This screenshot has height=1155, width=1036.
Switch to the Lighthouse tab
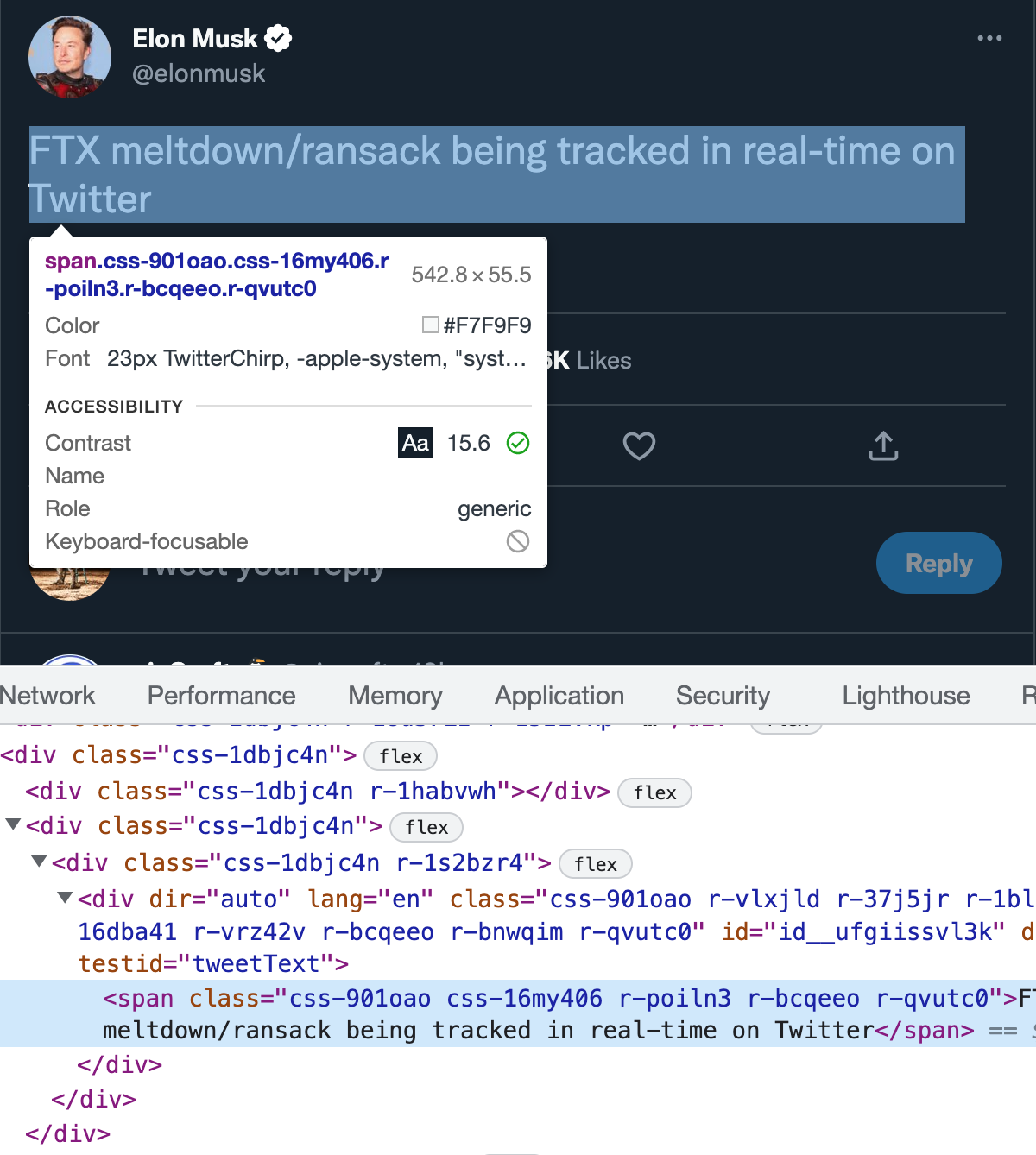(906, 696)
